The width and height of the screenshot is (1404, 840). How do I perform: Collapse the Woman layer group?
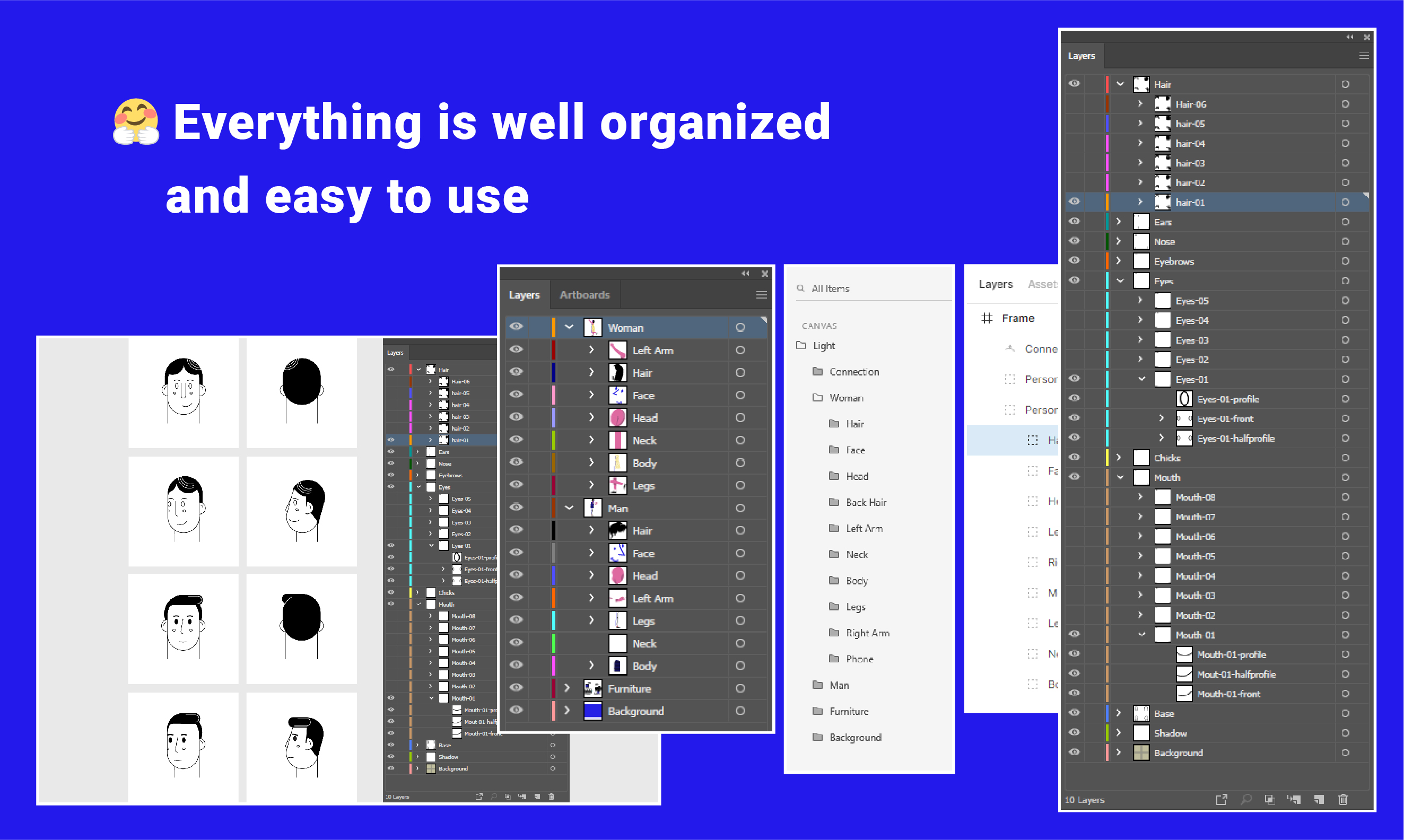[x=569, y=327]
